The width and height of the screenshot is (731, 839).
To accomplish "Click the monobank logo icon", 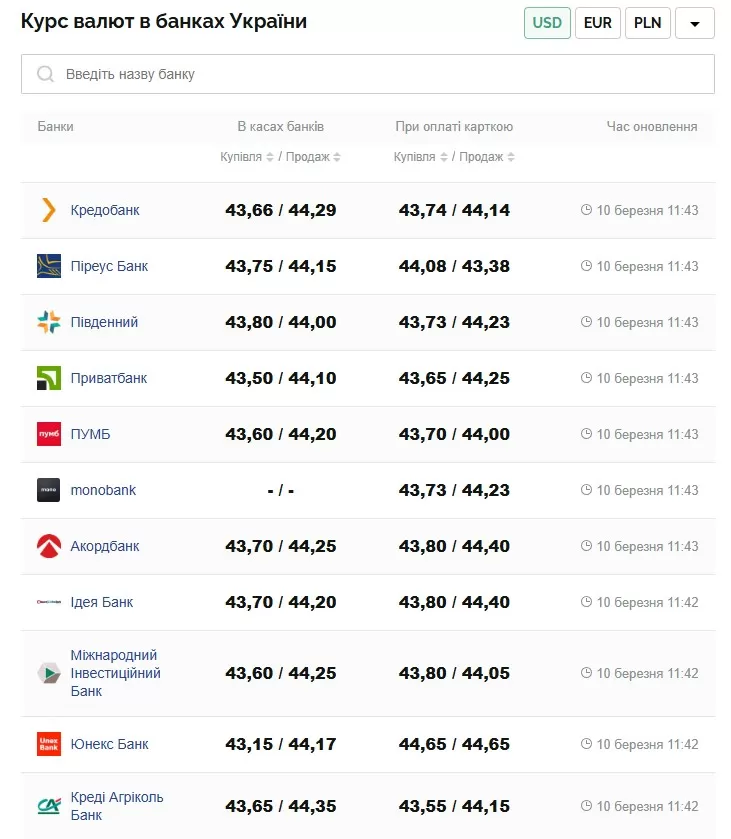I will 49,490.
